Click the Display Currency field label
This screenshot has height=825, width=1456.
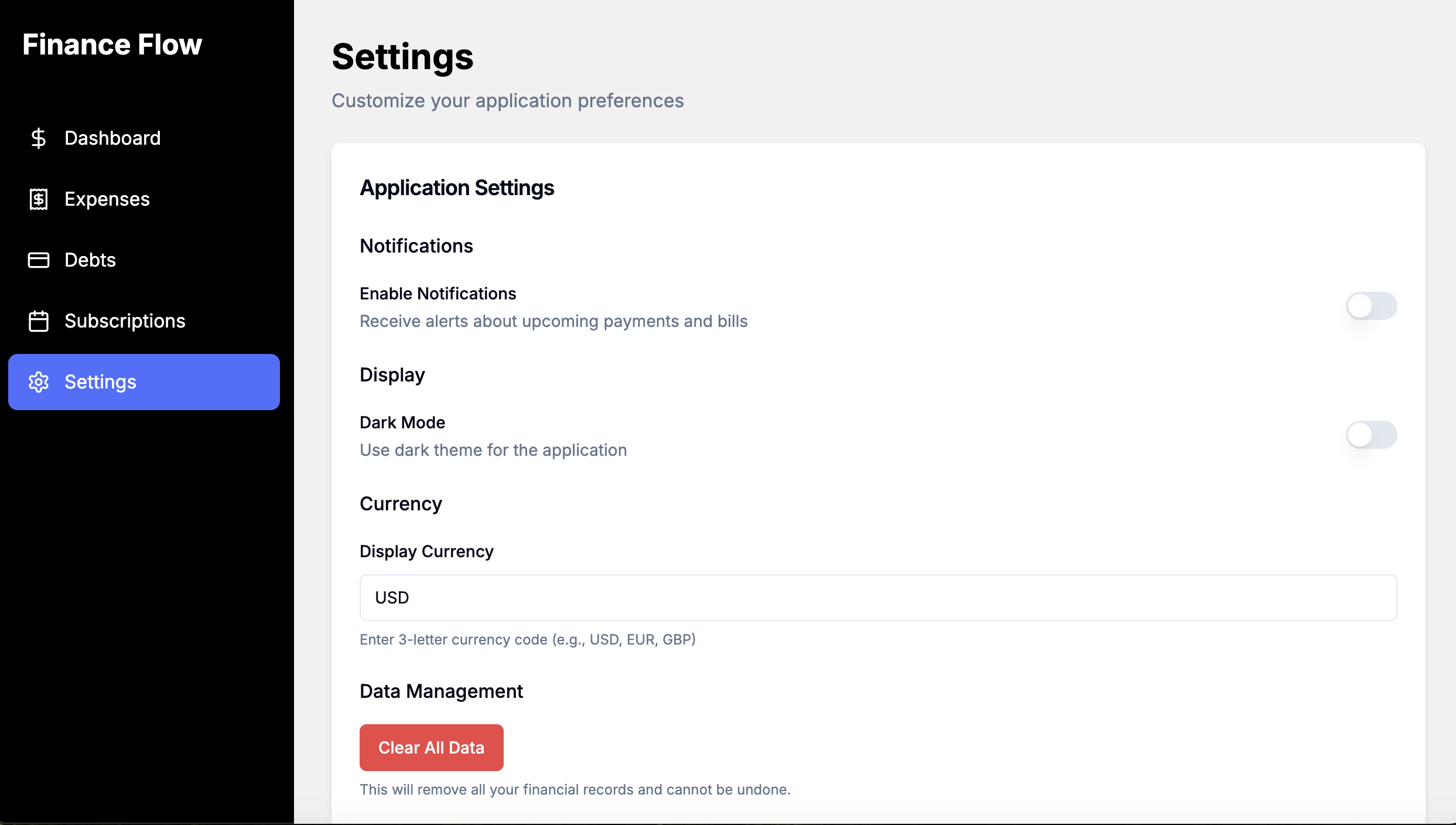click(x=426, y=551)
